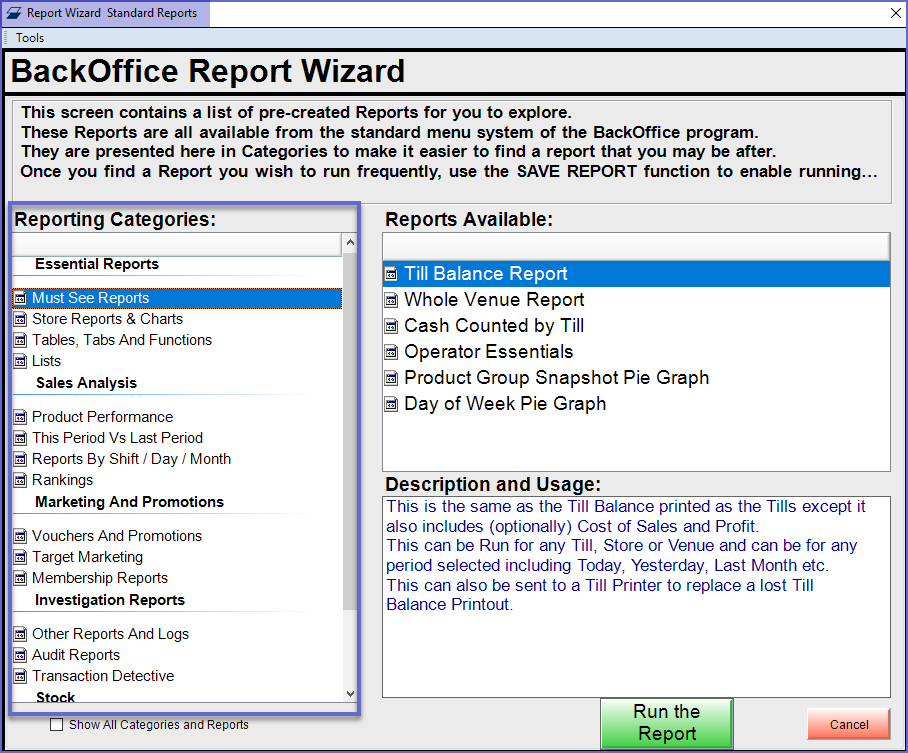Click the icon next to Whole Venue Report
This screenshot has width=908, height=753.
(391, 300)
